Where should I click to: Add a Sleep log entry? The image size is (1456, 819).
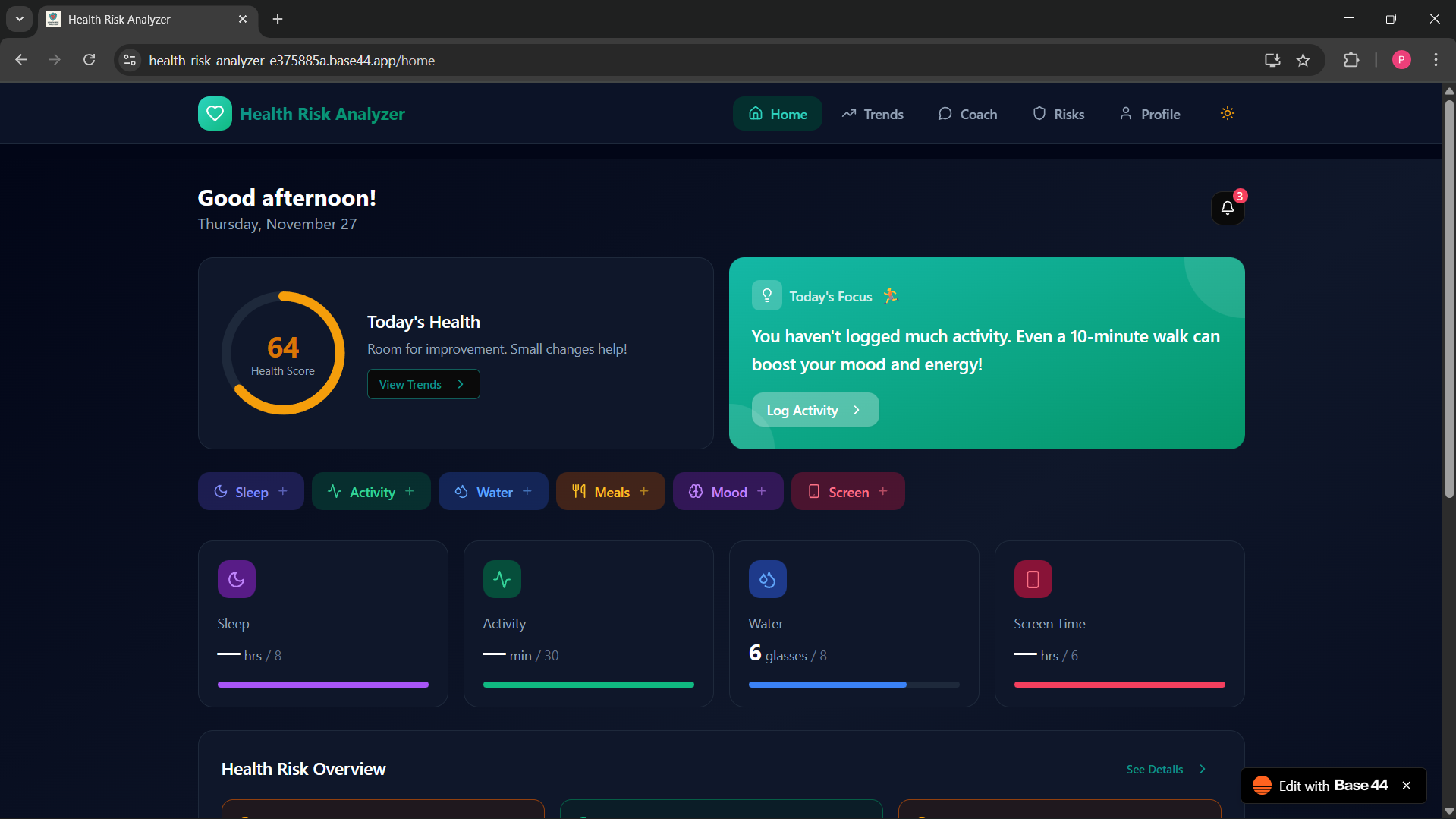point(251,492)
